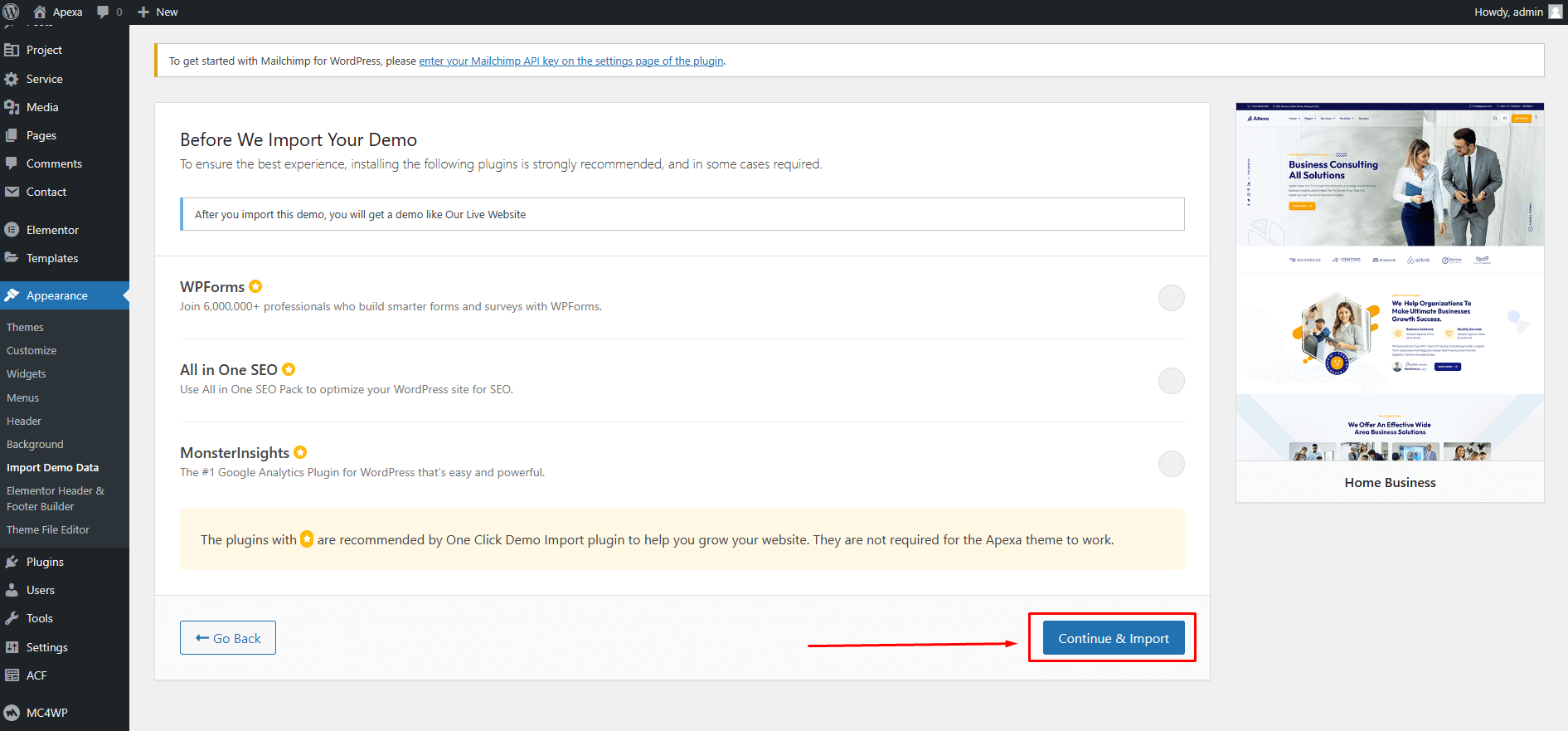Open the Themes submenu item
This screenshot has height=731, width=1568.
[x=25, y=328]
